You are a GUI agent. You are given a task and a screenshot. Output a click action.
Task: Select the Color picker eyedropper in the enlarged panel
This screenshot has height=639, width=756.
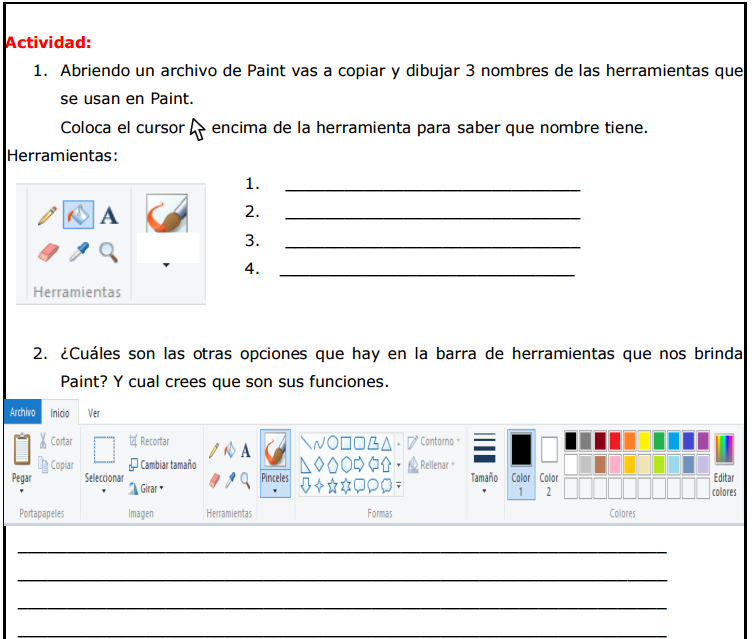(x=79, y=252)
